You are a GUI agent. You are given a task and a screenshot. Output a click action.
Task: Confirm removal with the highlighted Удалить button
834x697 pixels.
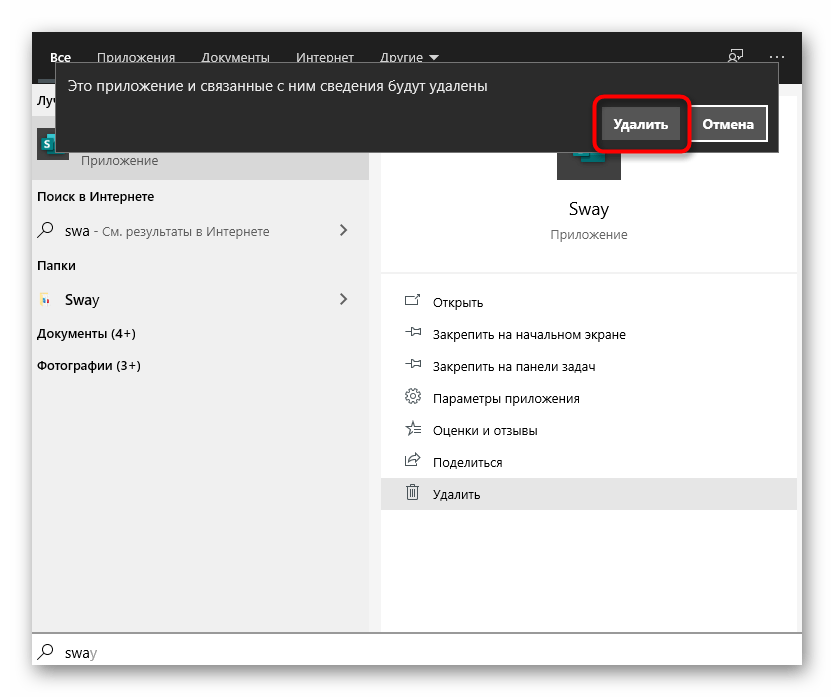point(640,125)
